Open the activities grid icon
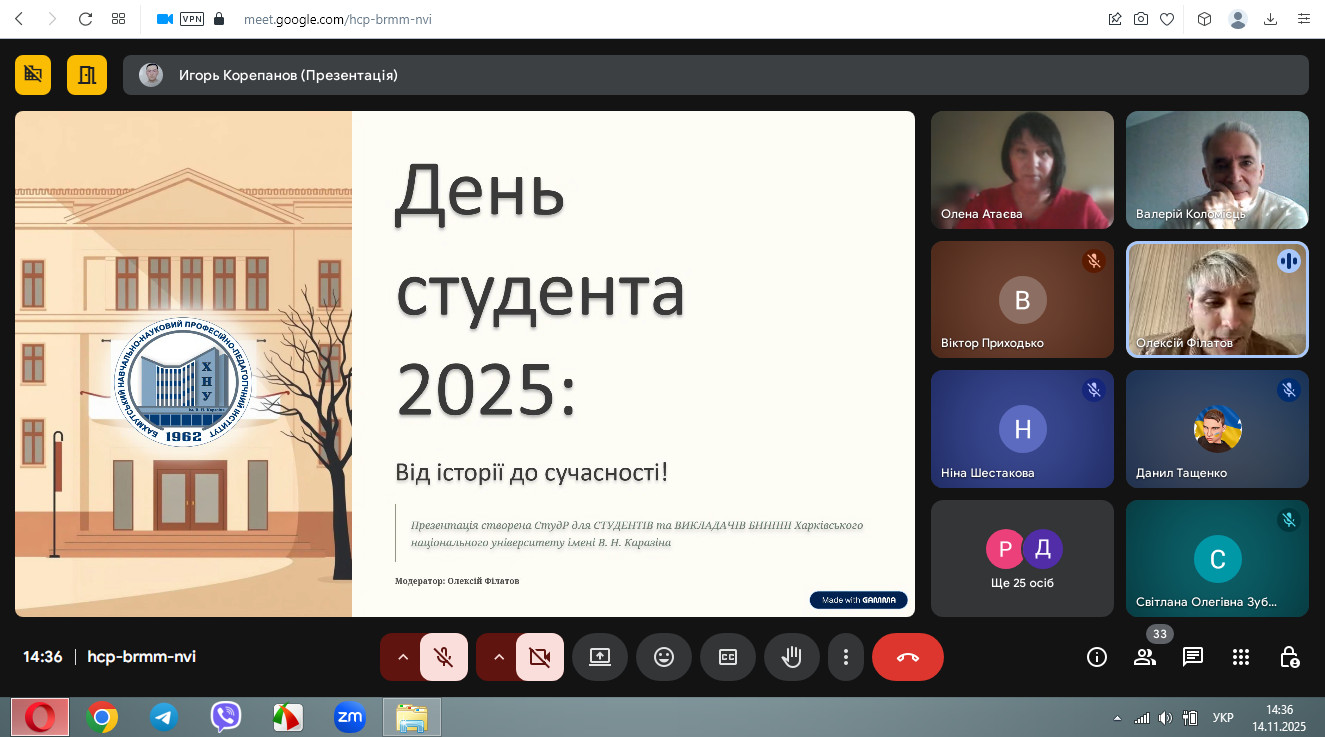The height and width of the screenshot is (737, 1325). [1241, 657]
